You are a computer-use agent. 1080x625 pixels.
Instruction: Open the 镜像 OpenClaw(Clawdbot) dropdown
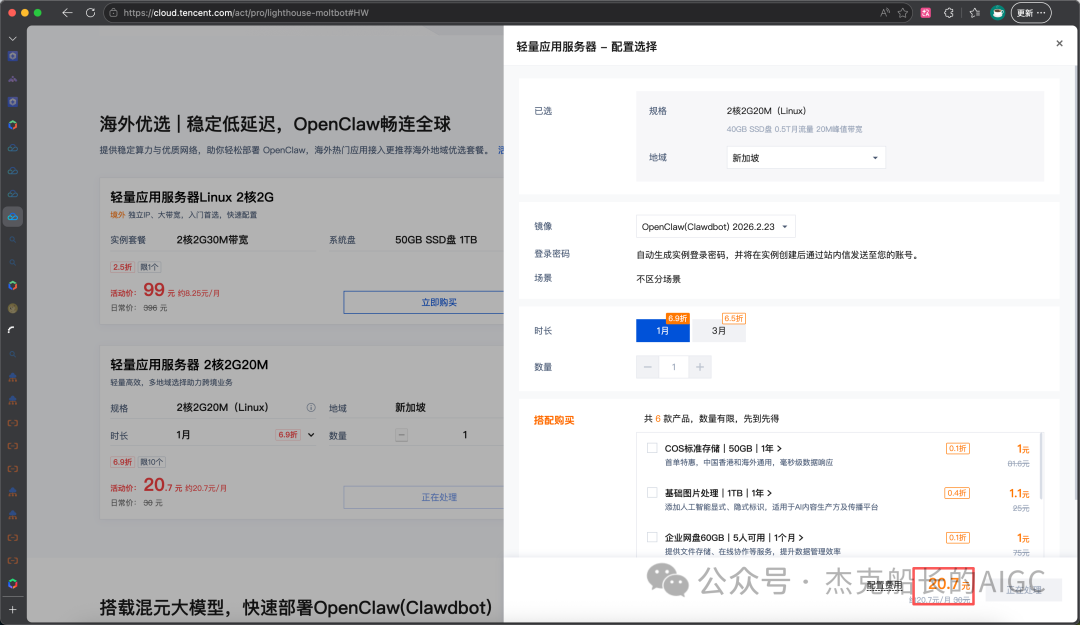[716, 227]
